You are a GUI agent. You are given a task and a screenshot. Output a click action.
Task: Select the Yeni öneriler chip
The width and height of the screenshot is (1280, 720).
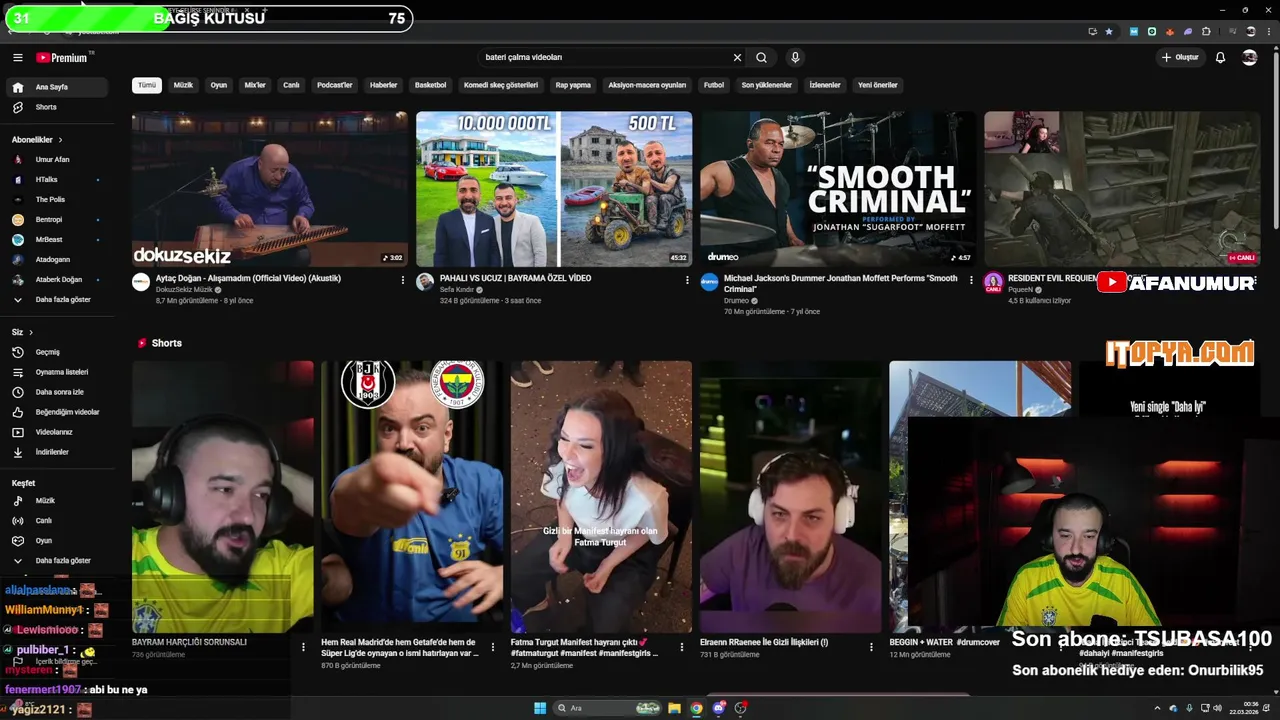pyautogui.click(x=878, y=85)
